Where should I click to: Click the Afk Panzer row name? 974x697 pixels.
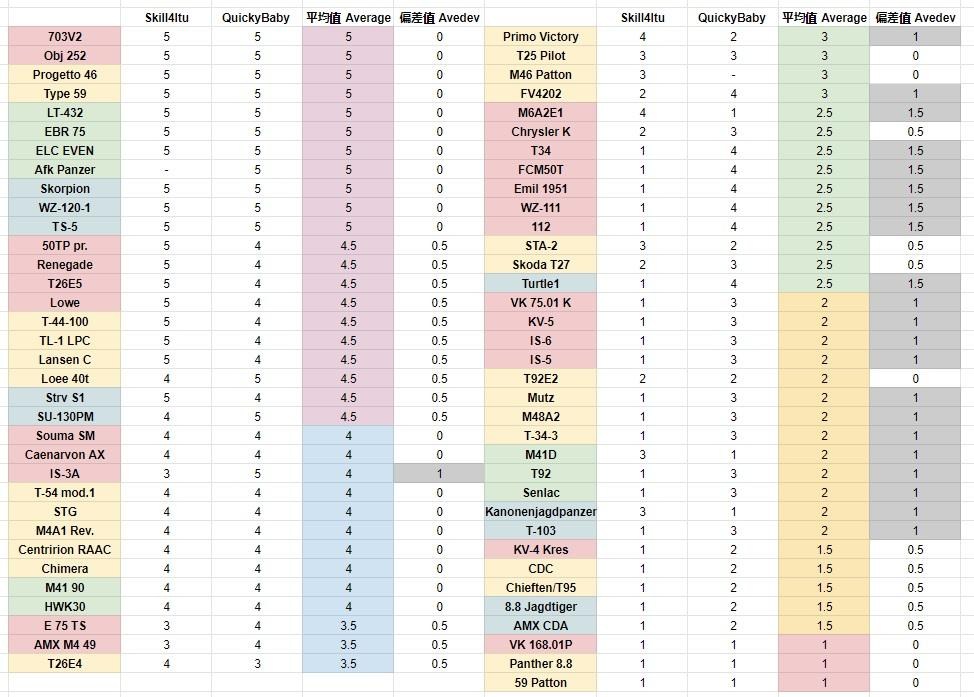tap(65, 170)
